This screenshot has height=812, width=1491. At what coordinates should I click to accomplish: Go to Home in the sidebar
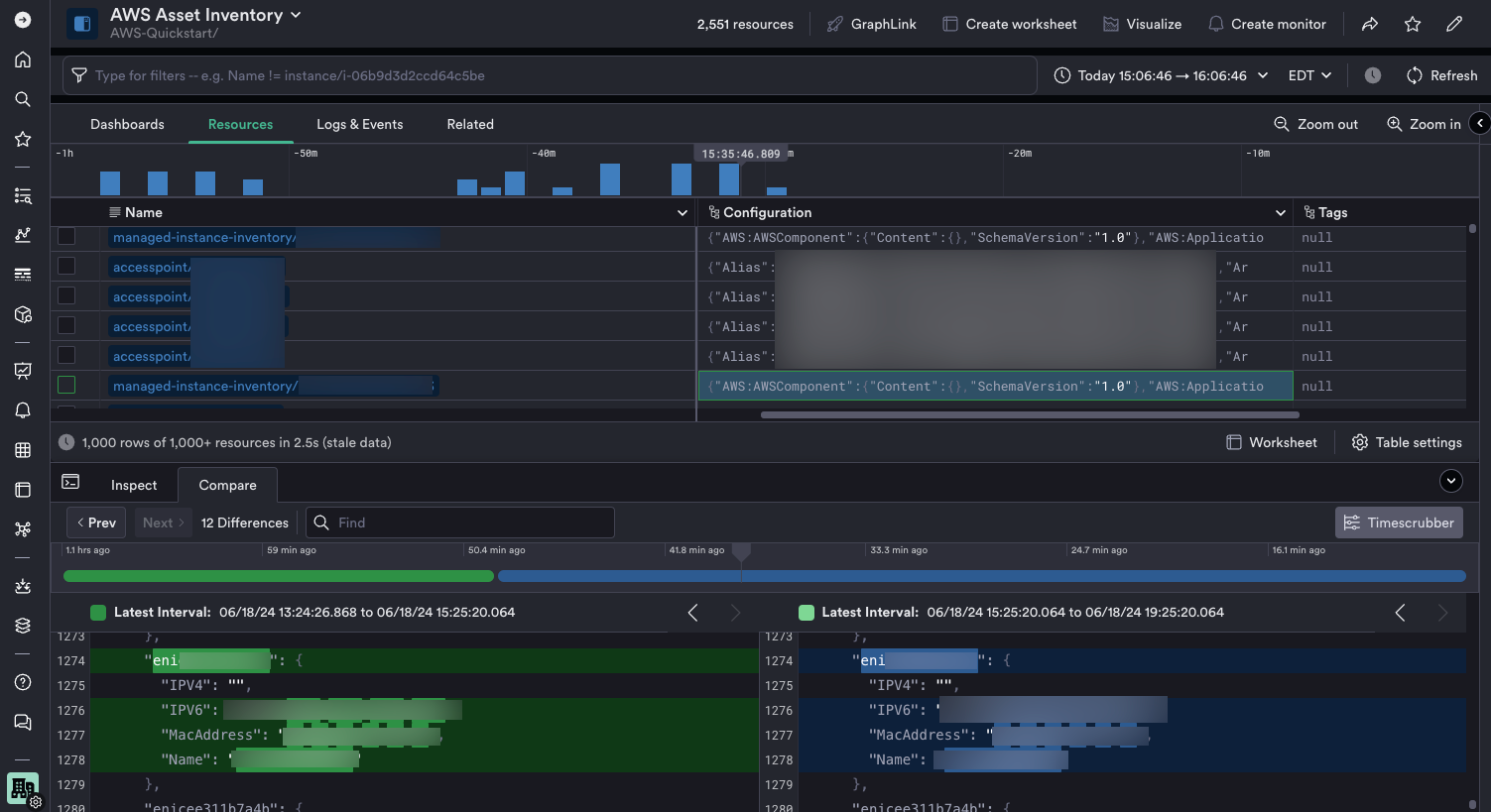23,59
